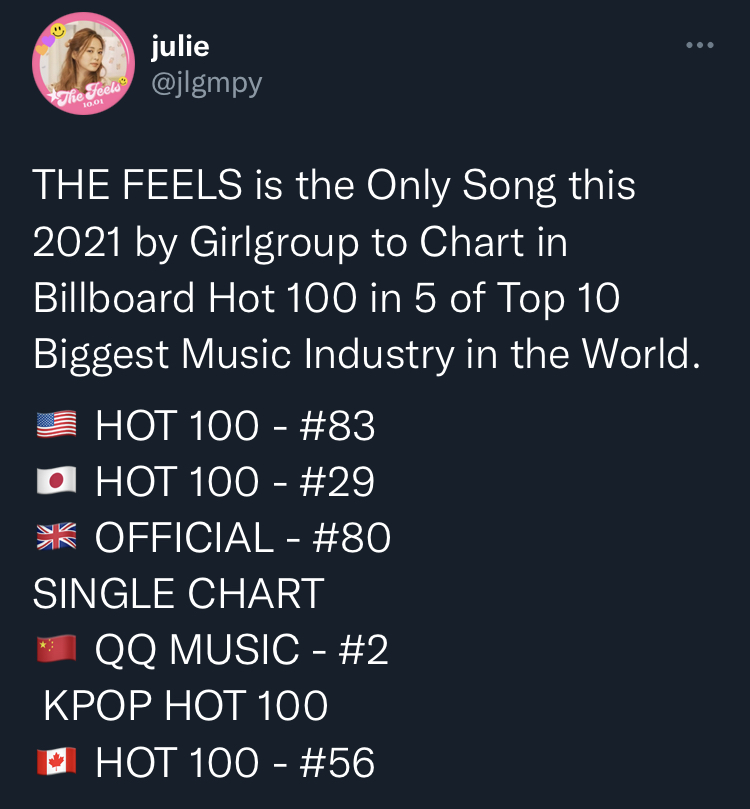The height and width of the screenshot is (809, 750).
Task: Select the 'OFFICIAL - #80' text
Action: click(x=243, y=537)
